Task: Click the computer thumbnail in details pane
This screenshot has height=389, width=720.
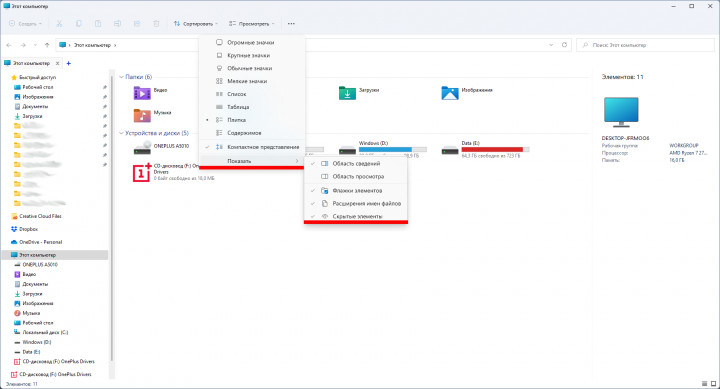Action: pos(621,112)
